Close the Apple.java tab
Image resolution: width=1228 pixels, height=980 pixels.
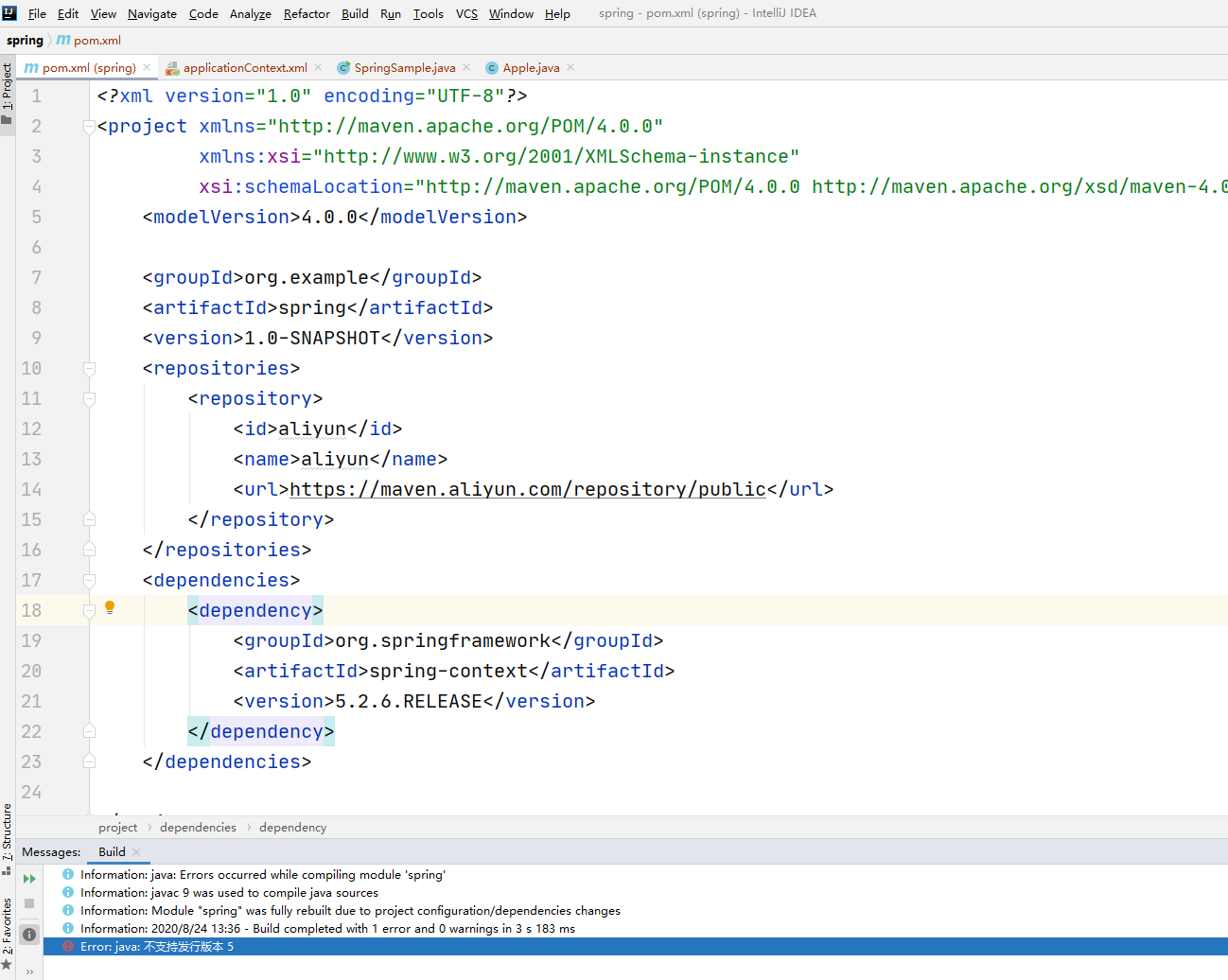[x=570, y=67]
